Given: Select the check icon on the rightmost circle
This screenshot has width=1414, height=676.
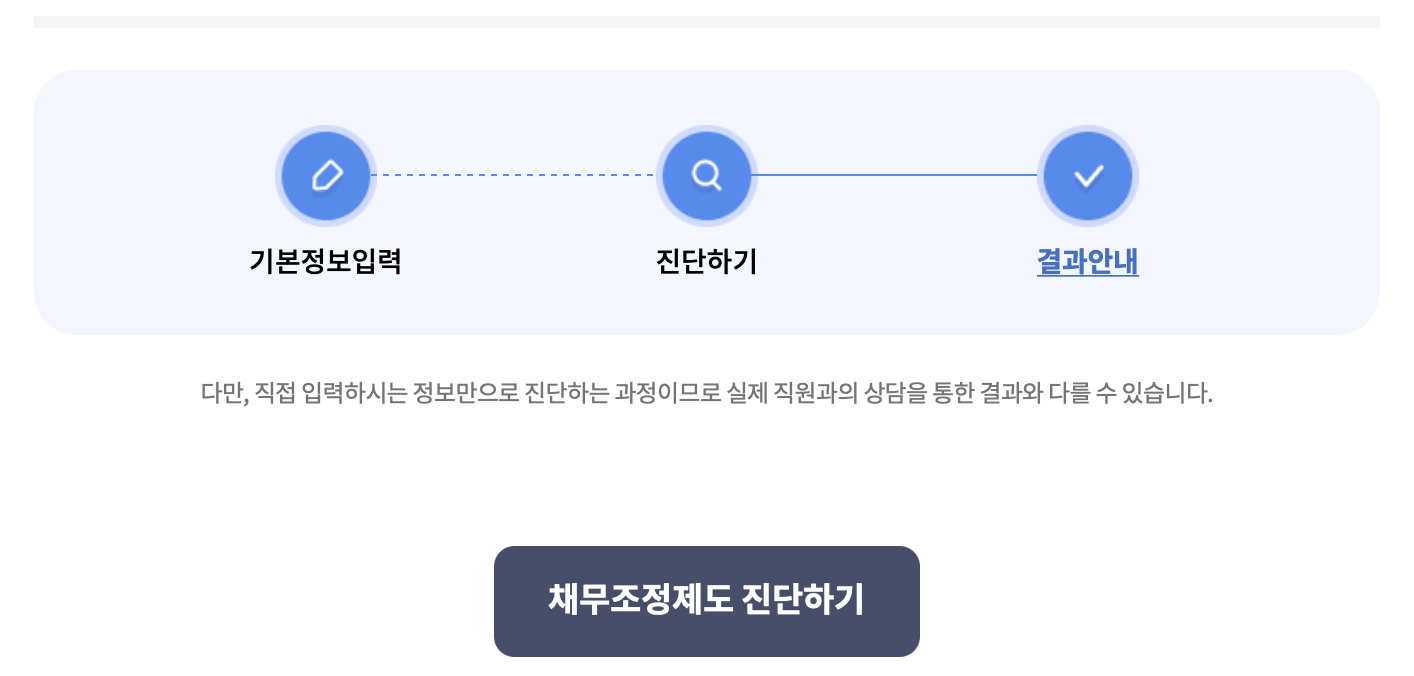Looking at the screenshot, I should [1088, 175].
